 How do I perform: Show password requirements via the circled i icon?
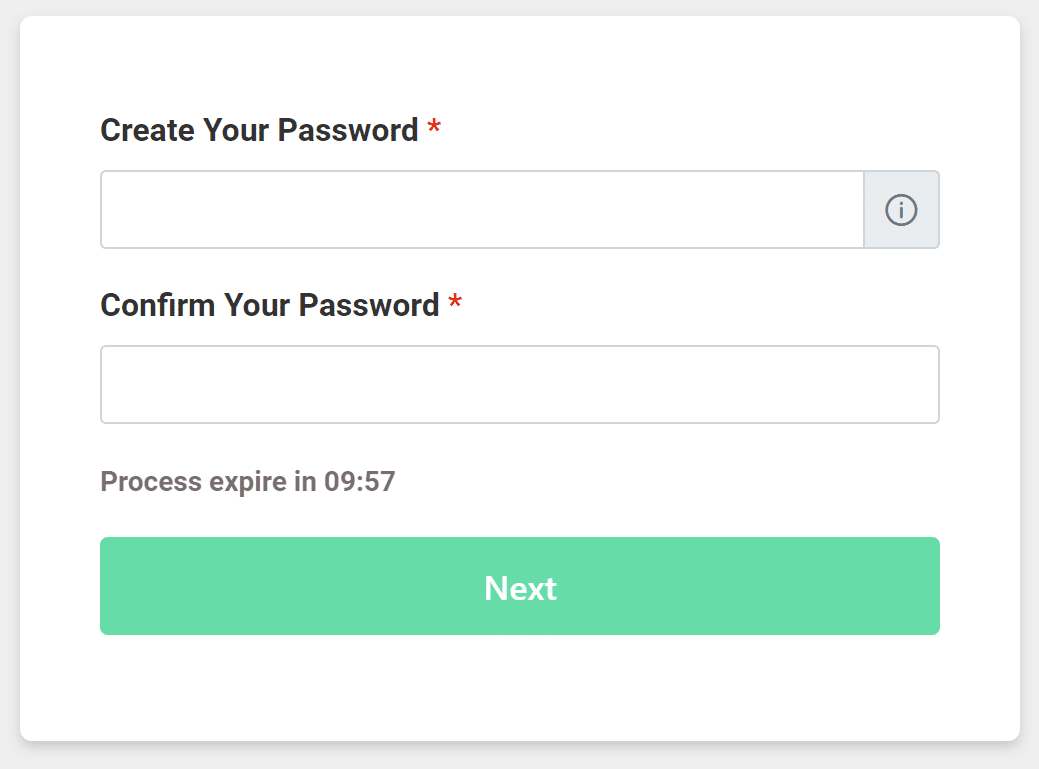pyautogui.click(x=901, y=210)
